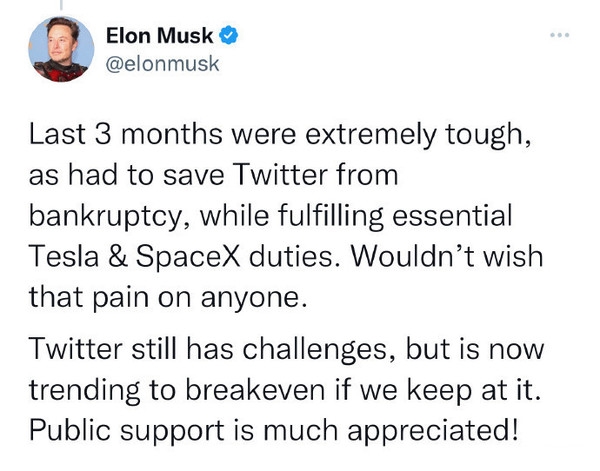This screenshot has height=471, width=600.
Task: Open the @elonmusk handle link
Action: coord(162,63)
